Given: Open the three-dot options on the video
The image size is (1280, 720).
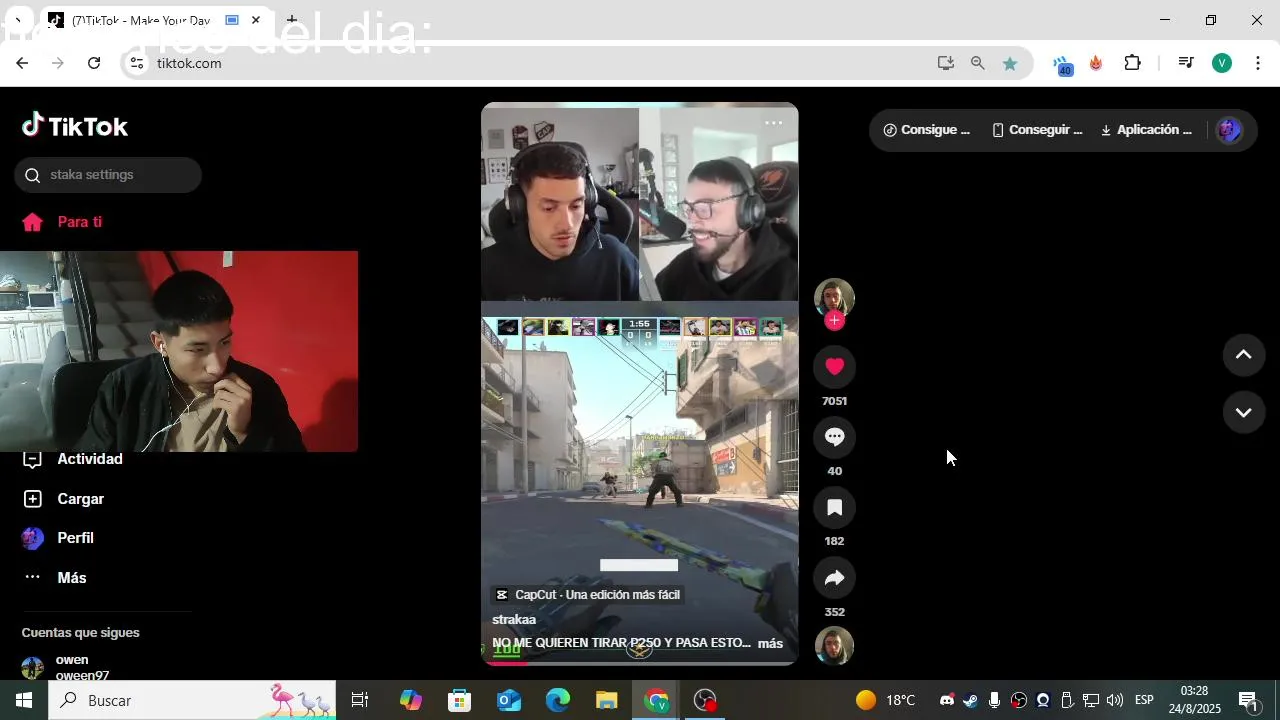Looking at the screenshot, I should 774,123.
